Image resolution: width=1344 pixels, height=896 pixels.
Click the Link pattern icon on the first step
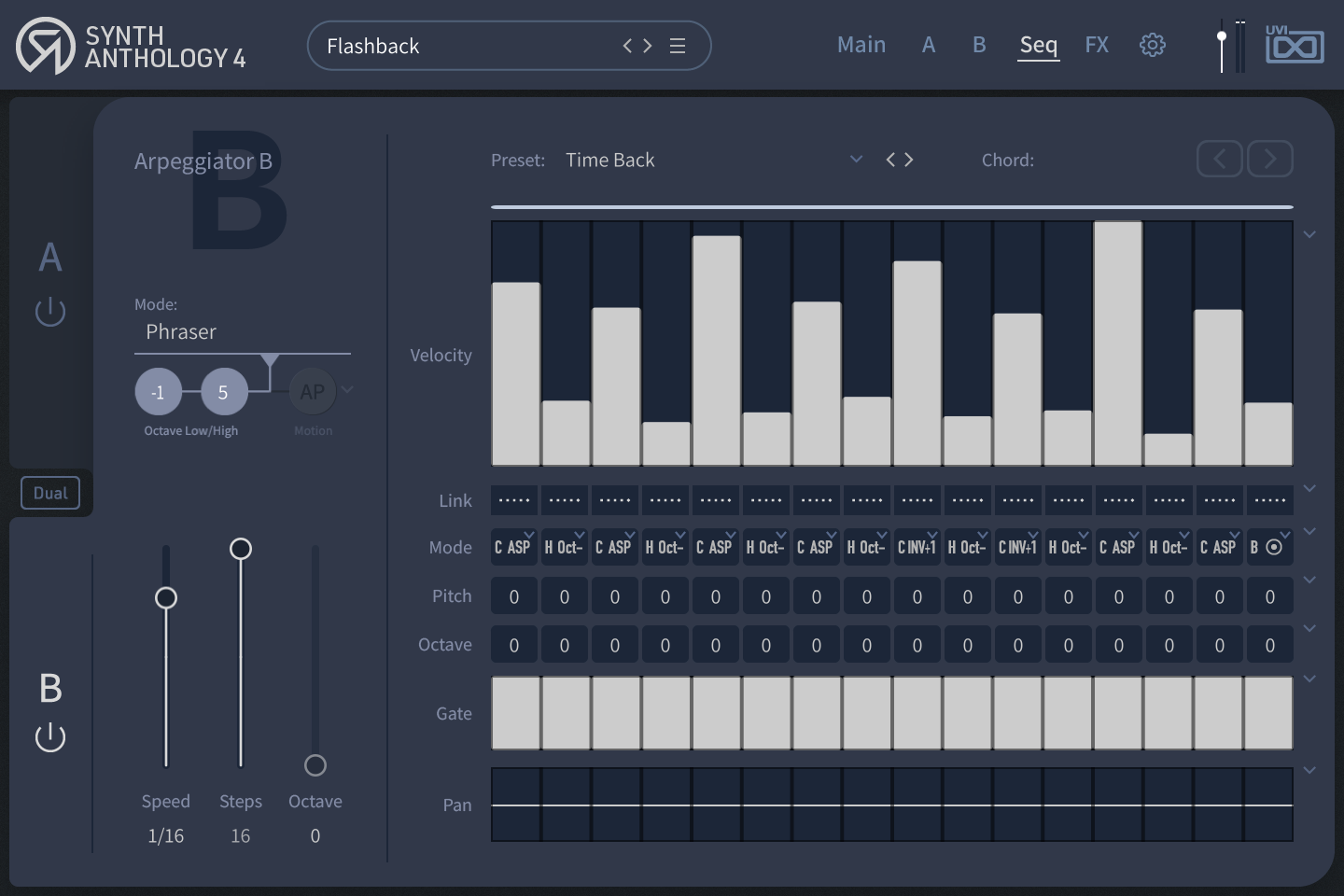[x=513, y=499]
